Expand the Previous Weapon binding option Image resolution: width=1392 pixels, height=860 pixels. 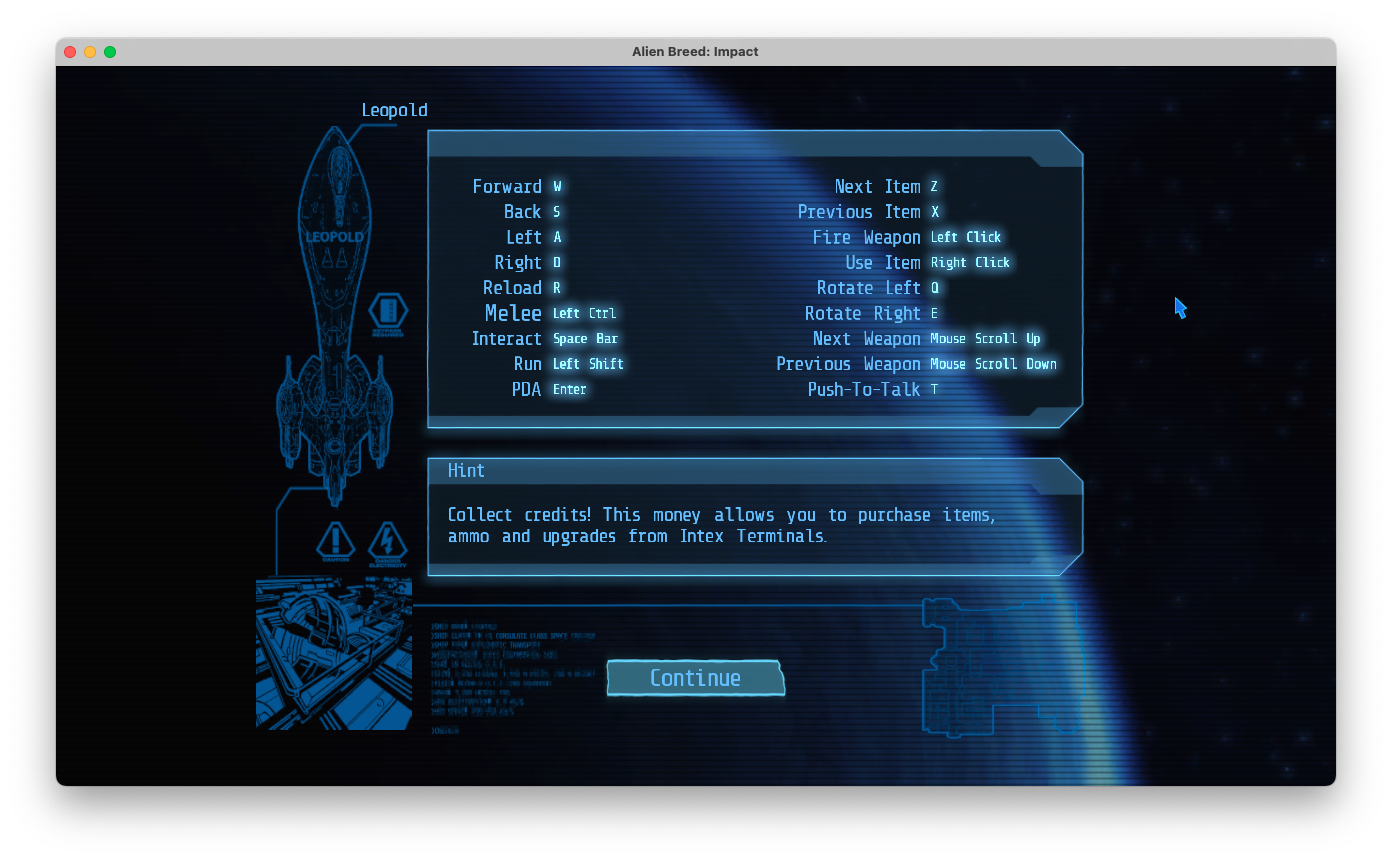coord(918,364)
